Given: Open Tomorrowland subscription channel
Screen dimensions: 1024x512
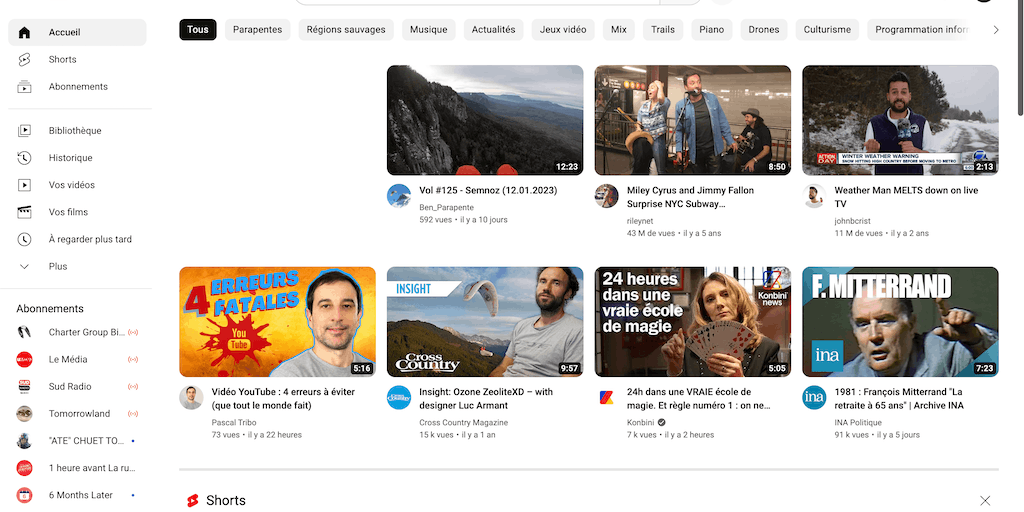Looking at the screenshot, I should [79, 414].
